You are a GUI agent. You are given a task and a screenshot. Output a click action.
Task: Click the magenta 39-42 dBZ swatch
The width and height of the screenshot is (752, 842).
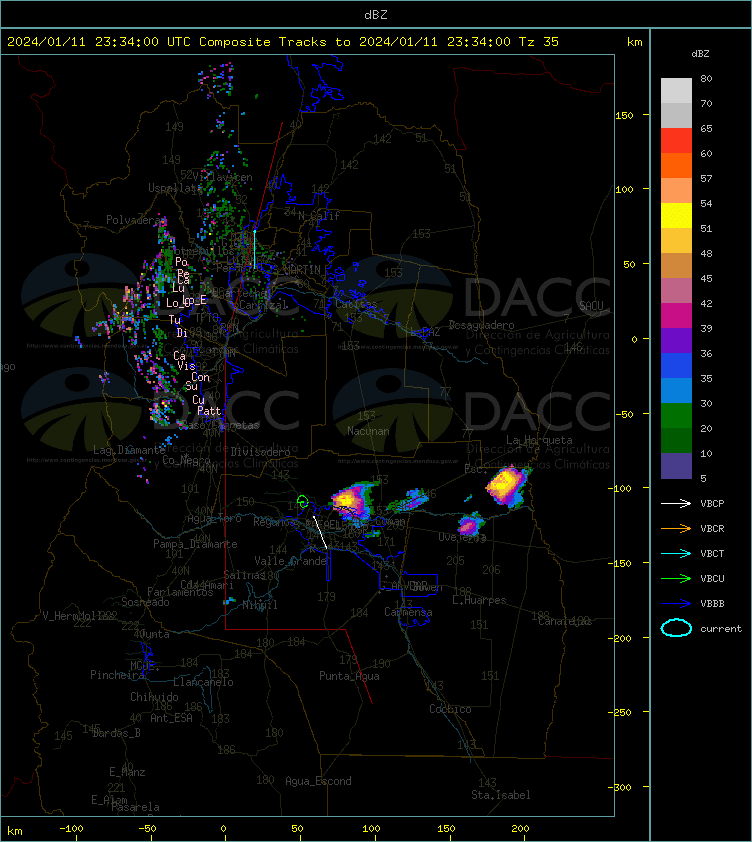[x=676, y=315]
